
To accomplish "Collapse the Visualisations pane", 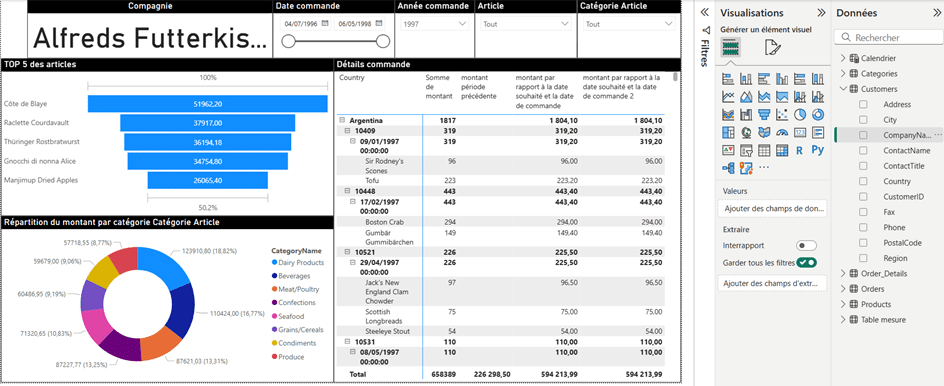I will click(x=821, y=13).
